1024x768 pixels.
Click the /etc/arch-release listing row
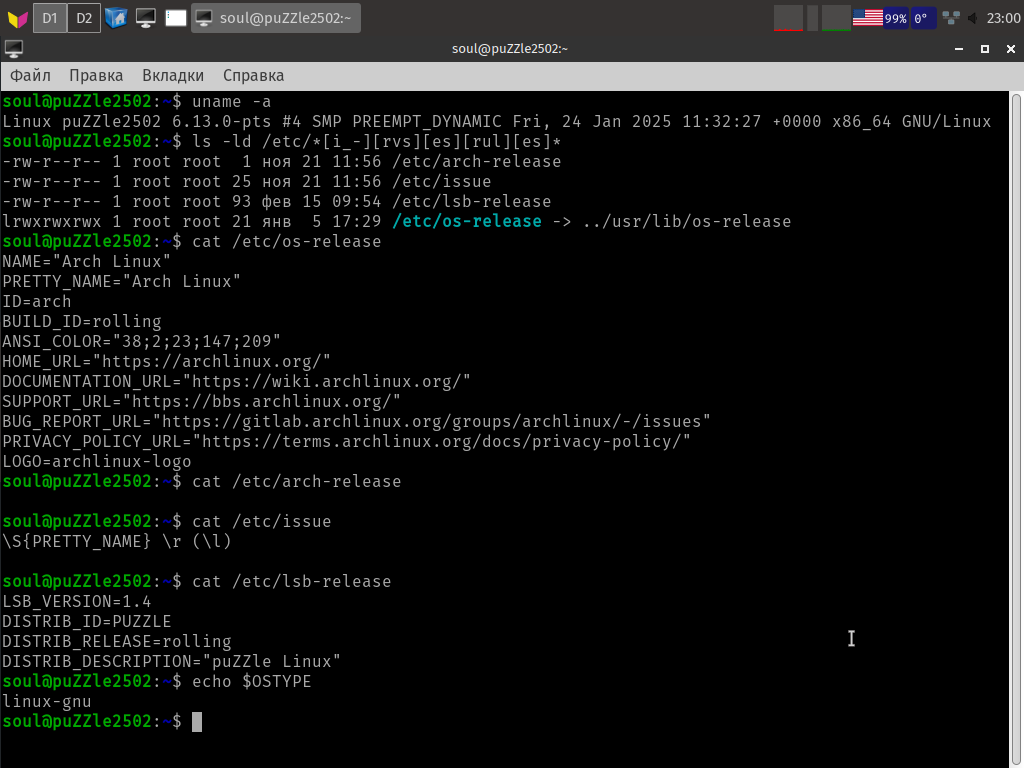(x=281, y=161)
